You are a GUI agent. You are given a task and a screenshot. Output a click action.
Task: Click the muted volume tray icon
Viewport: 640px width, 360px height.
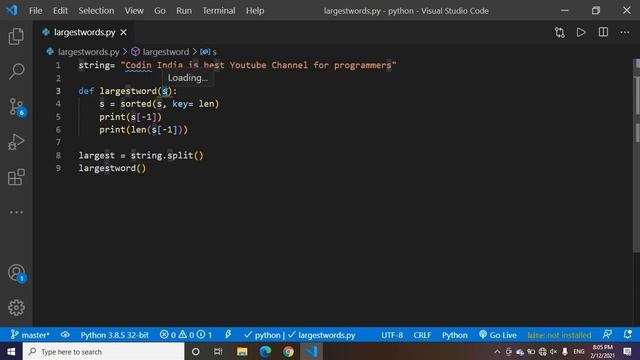pos(553,351)
